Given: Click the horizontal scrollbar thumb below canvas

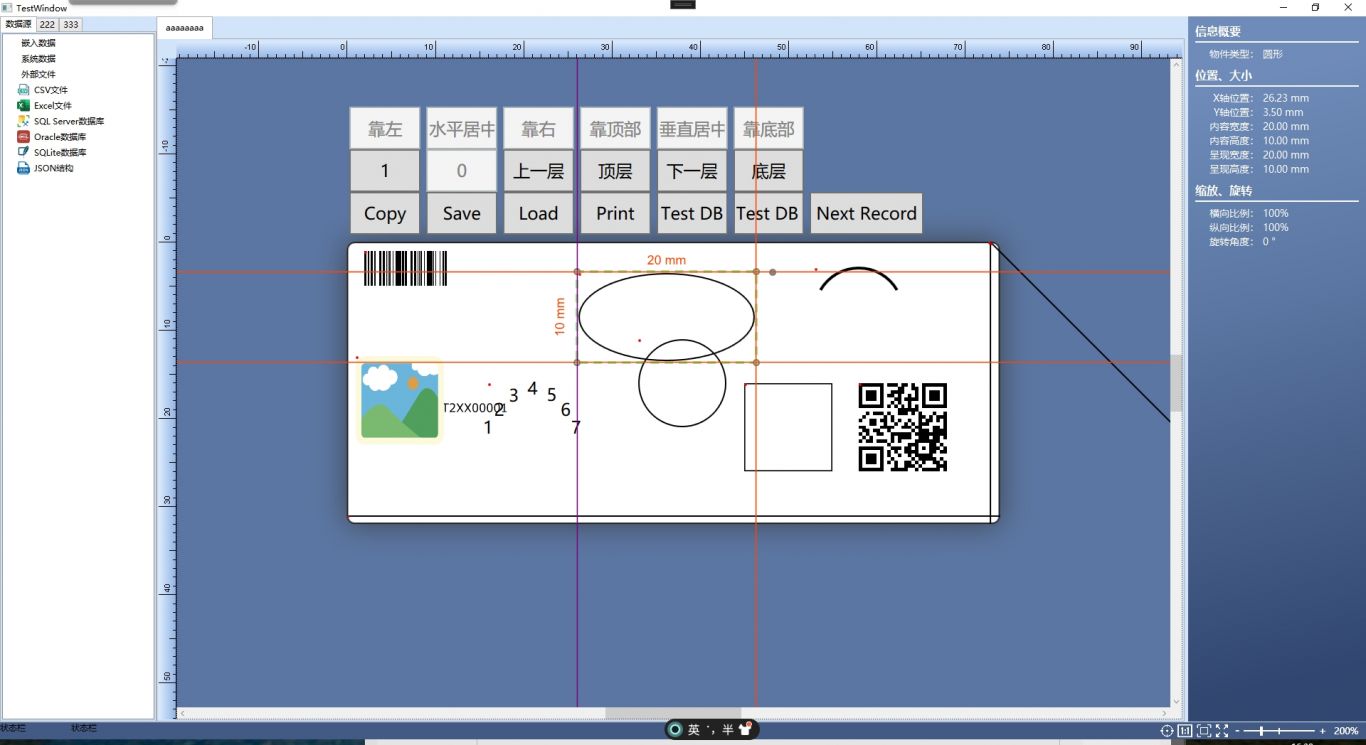Looking at the screenshot, I should coord(673,713).
